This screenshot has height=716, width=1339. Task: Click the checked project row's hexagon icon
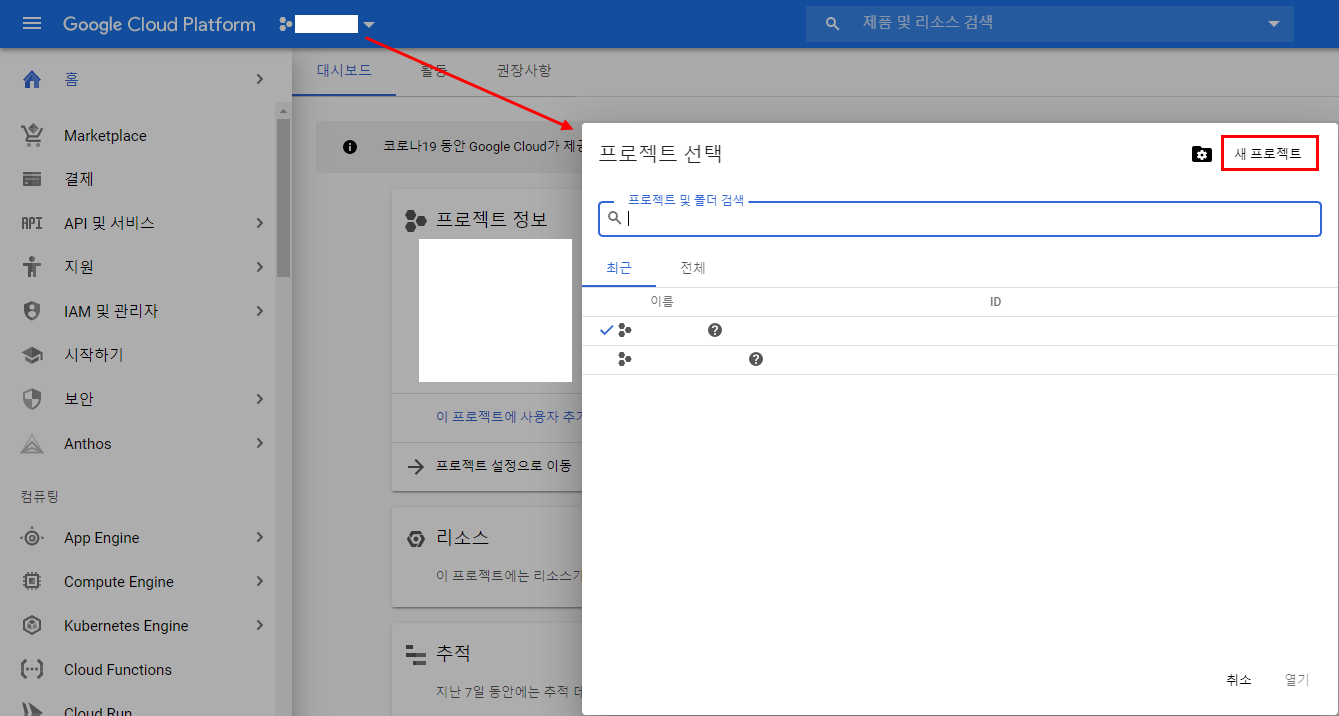click(x=625, y=331)
